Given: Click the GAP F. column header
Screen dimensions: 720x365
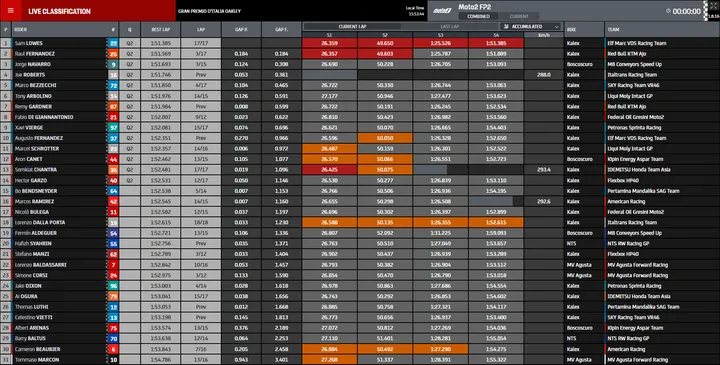Looking at the screenshot, I should click(x=281, y=29).
